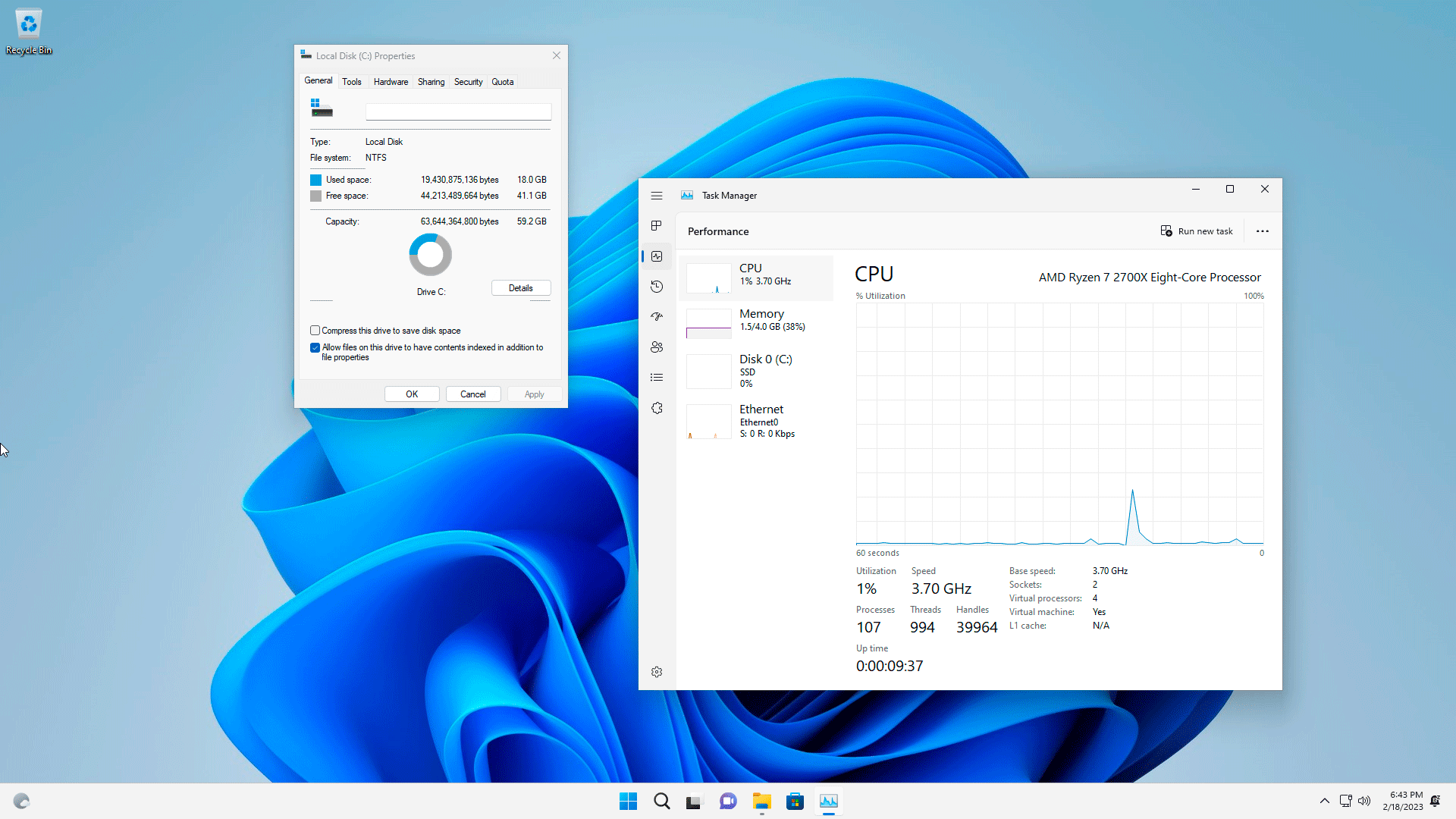This screenshot has width=1456, height=819.
Task: Select the Disk 0 (C:) performance item
Action: tap(756, 370)
